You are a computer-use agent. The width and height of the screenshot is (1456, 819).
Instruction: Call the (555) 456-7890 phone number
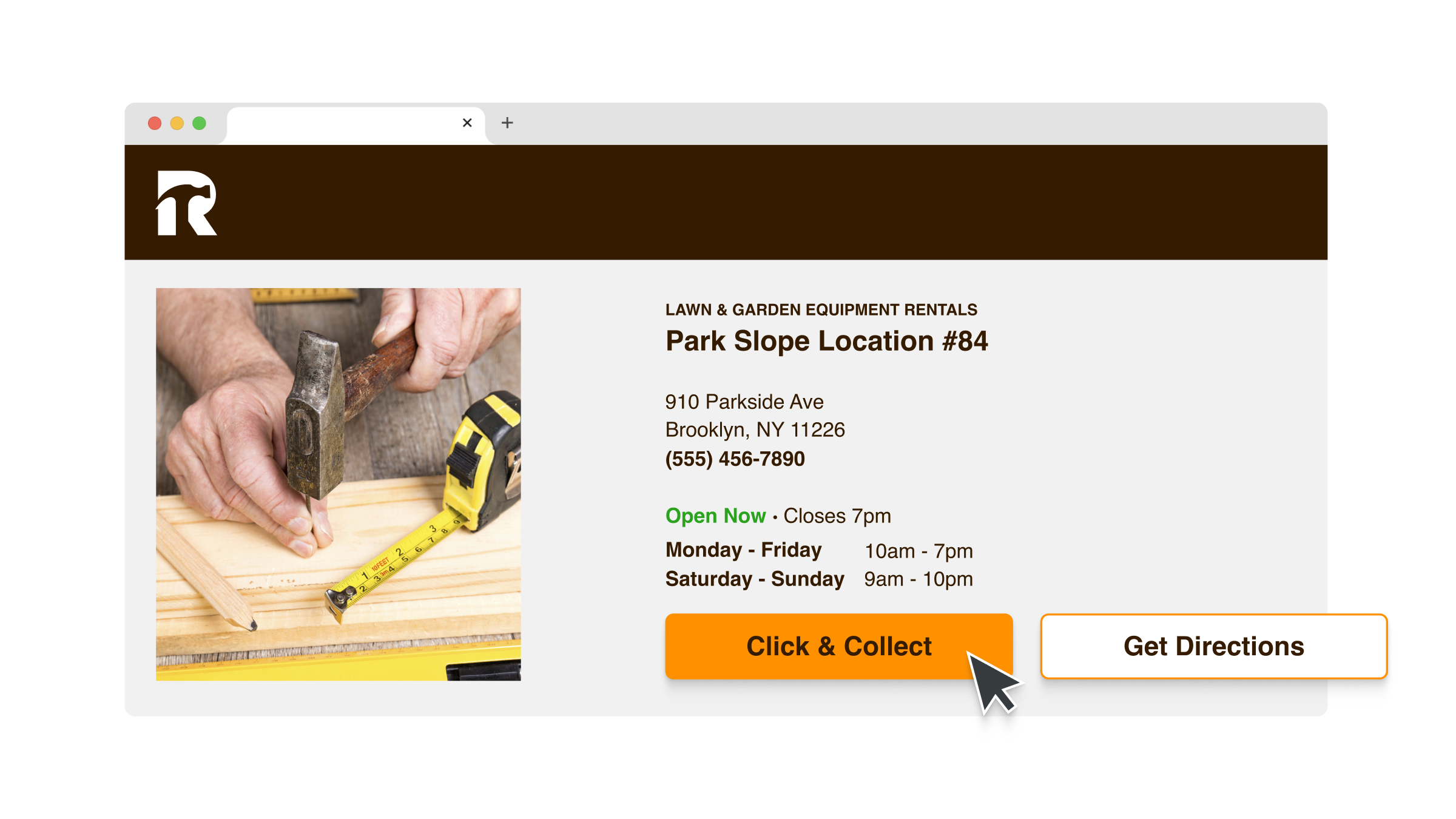point(735,459)
